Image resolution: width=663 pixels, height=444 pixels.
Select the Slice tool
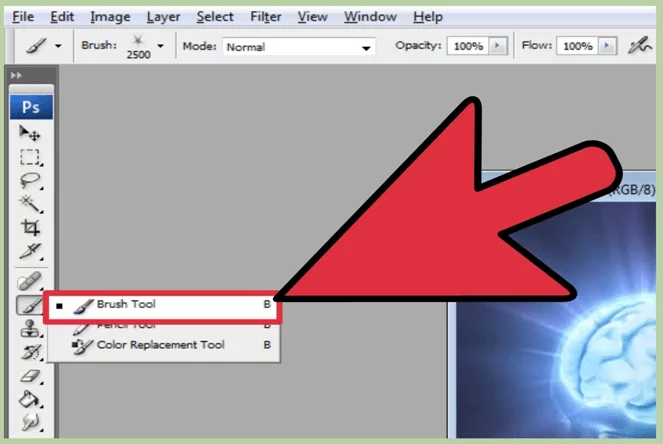[30, 251]
